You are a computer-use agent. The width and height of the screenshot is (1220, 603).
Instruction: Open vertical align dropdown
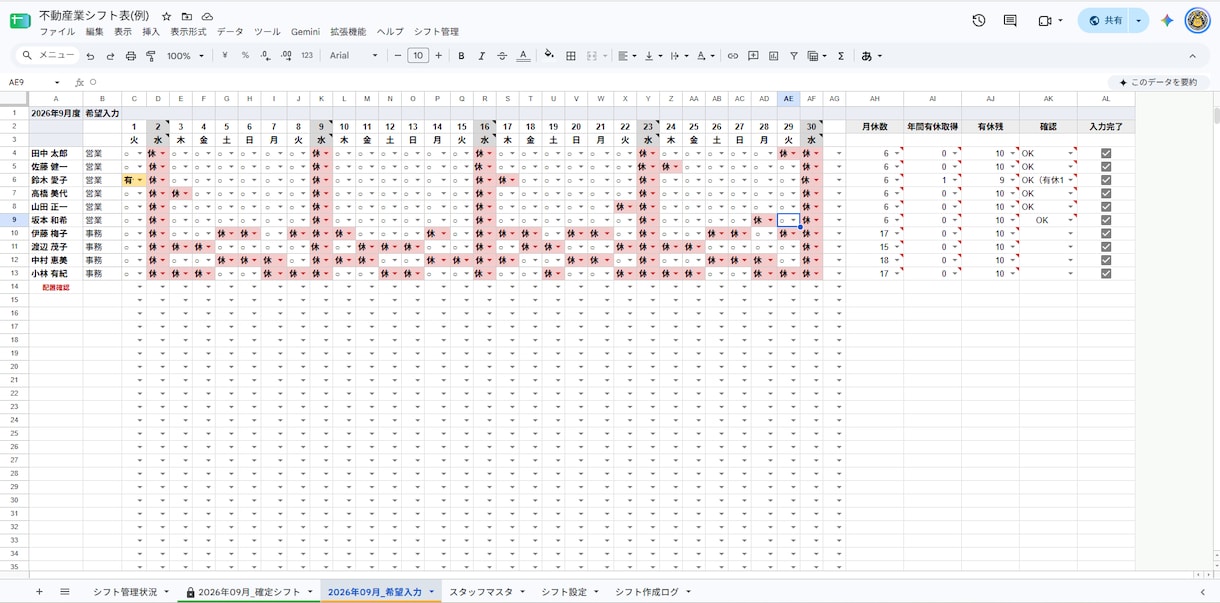click(x=652, y=56)
